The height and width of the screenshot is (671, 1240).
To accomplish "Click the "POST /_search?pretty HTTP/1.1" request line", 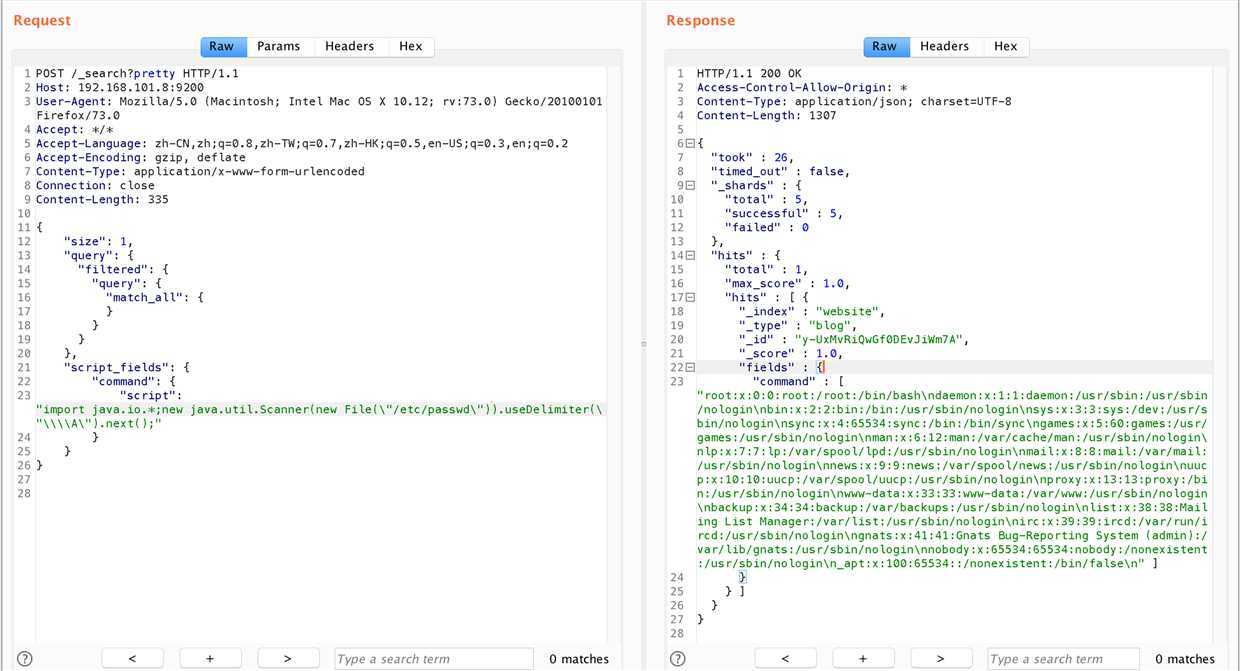I will click(x=137, y=74).
